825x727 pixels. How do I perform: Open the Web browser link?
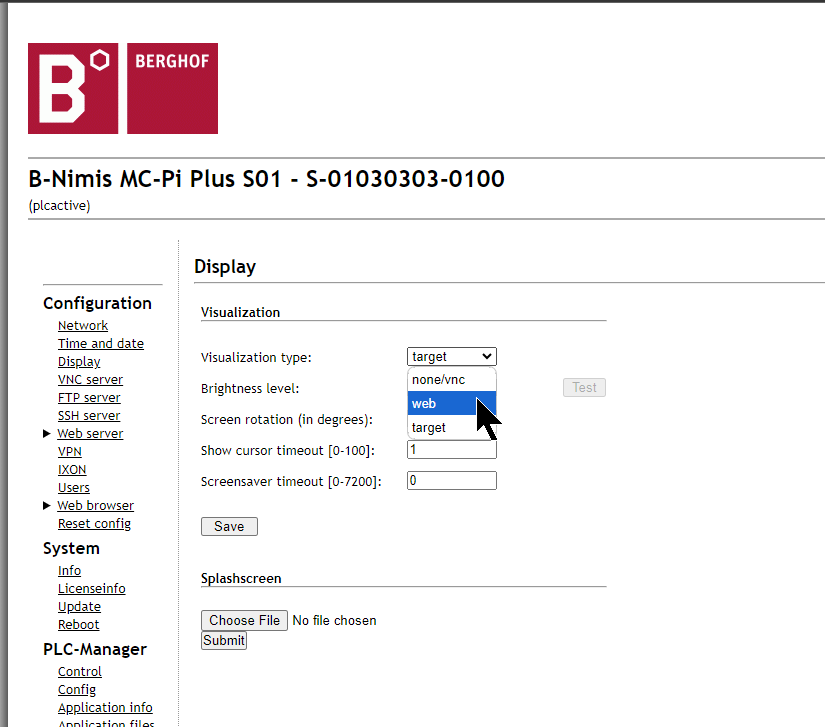click(95, 506)
